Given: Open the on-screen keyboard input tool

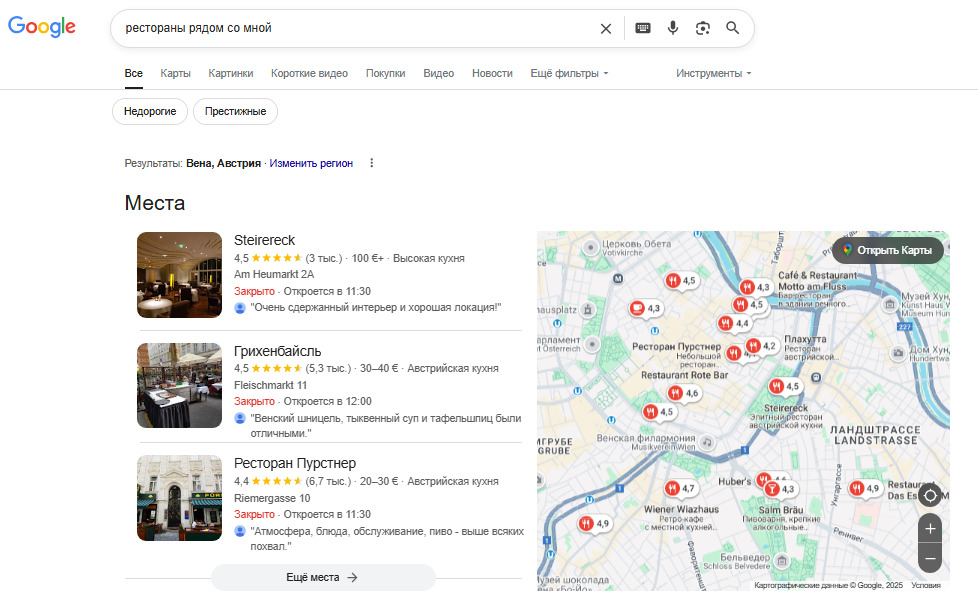Looking at the screenshot, I should click(643, 28).
